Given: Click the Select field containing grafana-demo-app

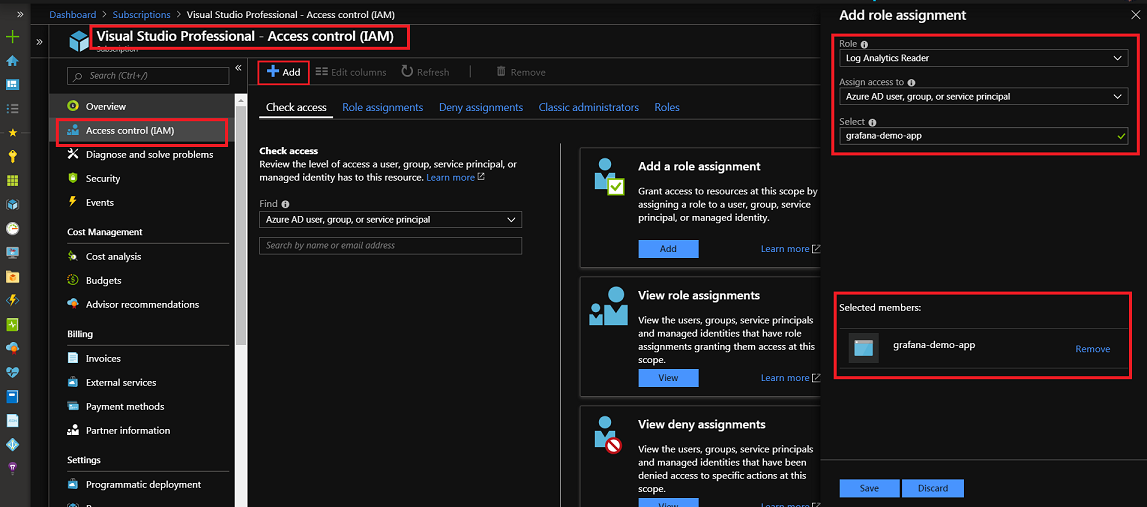Looking at the screenshot, I should tap(983, 135).
